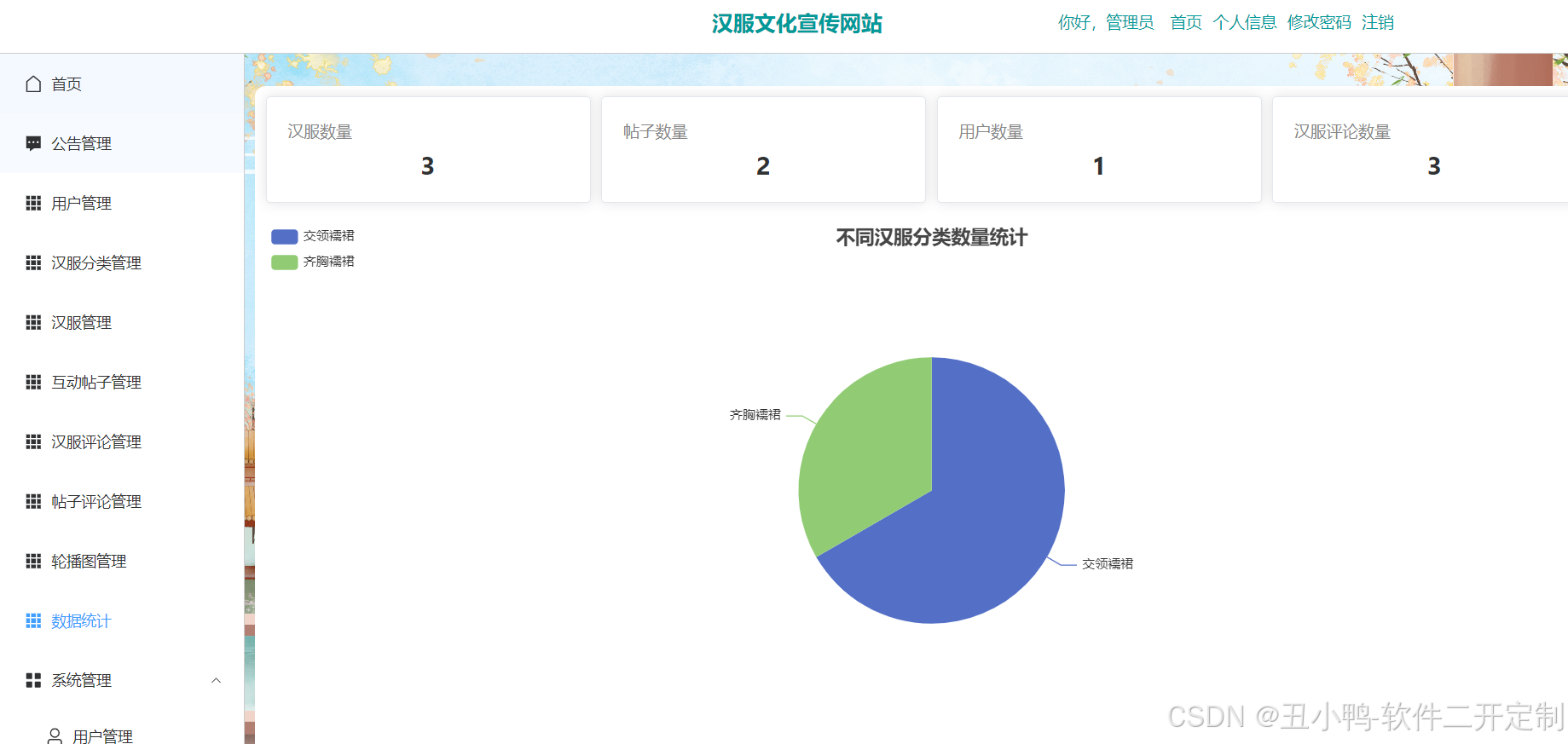
Task: Click the 帖子数量 statistic card
Action: [x=763, y=149]
